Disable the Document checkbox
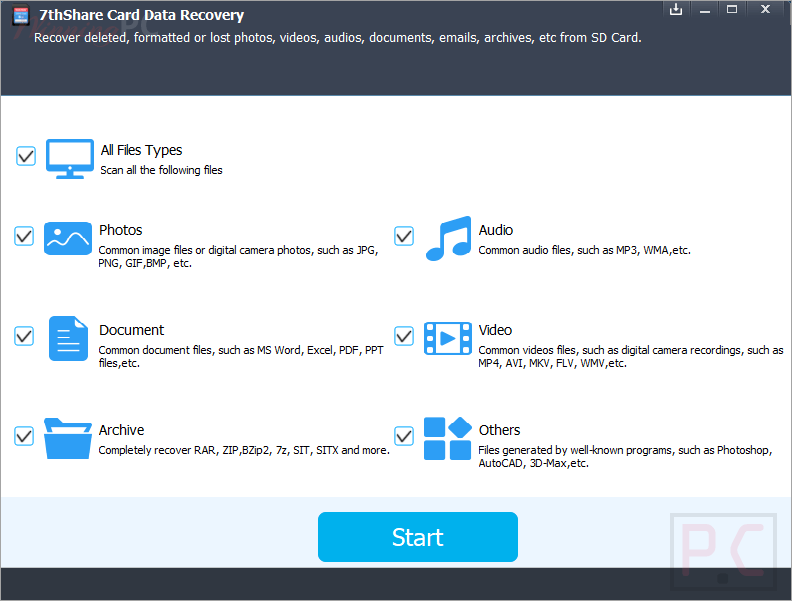This screenshot has width=792, height=601. (x=24, y=336)
